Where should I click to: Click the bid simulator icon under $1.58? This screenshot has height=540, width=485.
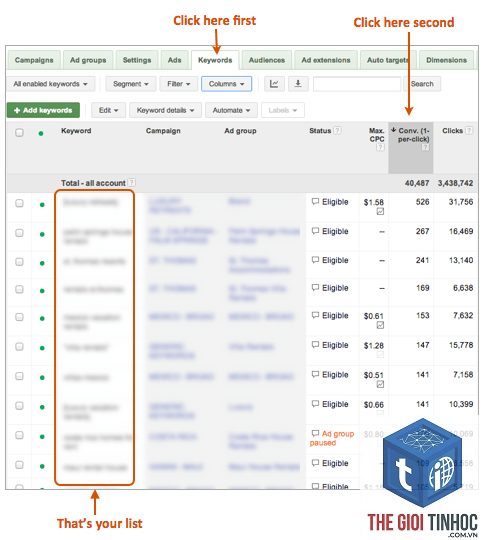tap(380, 211)
